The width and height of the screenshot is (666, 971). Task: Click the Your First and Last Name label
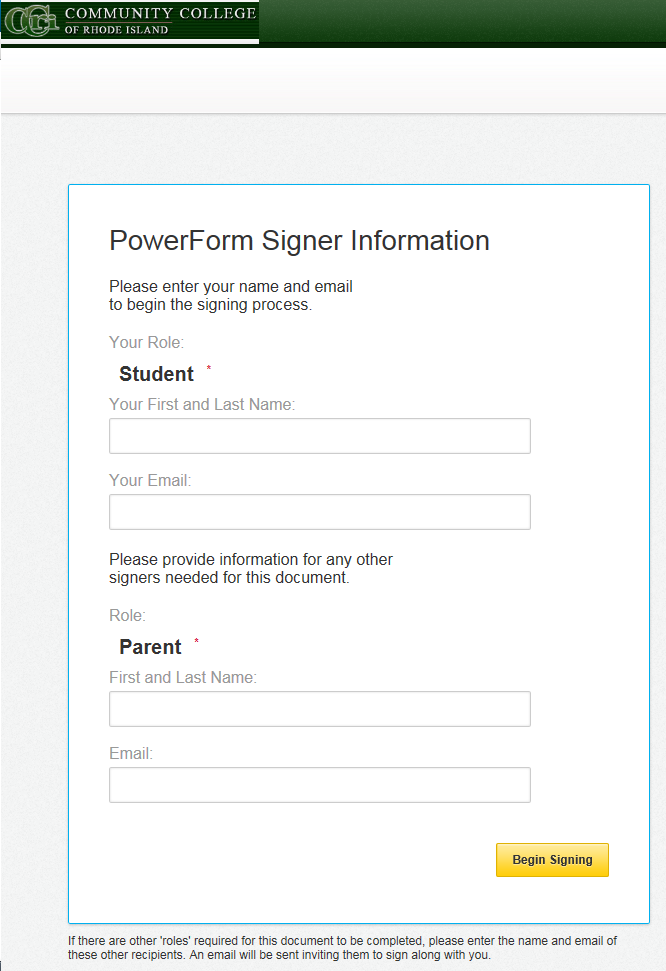(x=202, y=404)
